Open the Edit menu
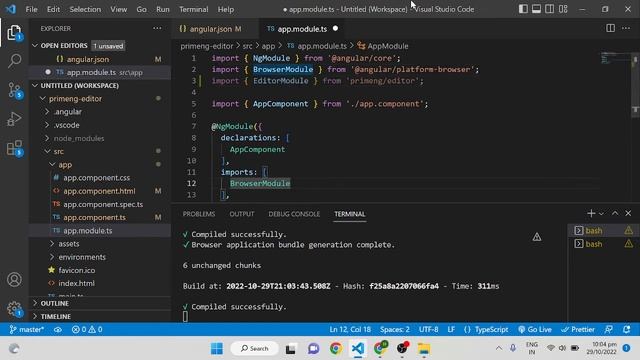Viewport: 640px width, 360px height. (53, 9)
